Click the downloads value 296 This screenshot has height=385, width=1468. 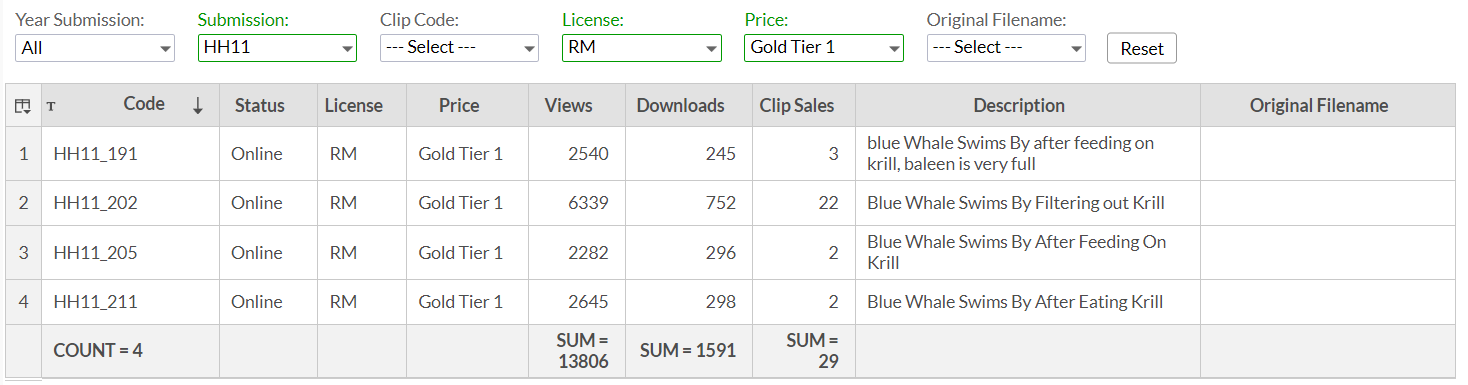[x=720, y=253]
